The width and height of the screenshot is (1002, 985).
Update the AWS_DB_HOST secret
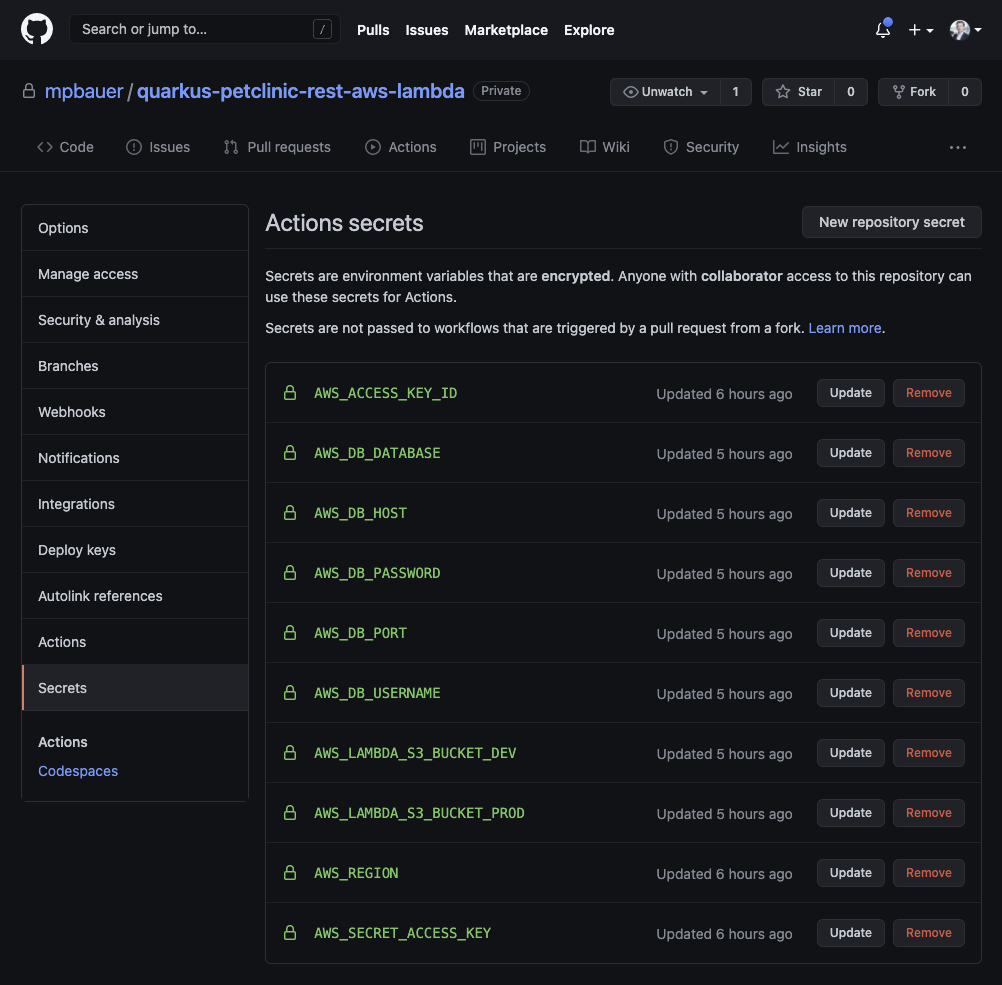[851, 513]
